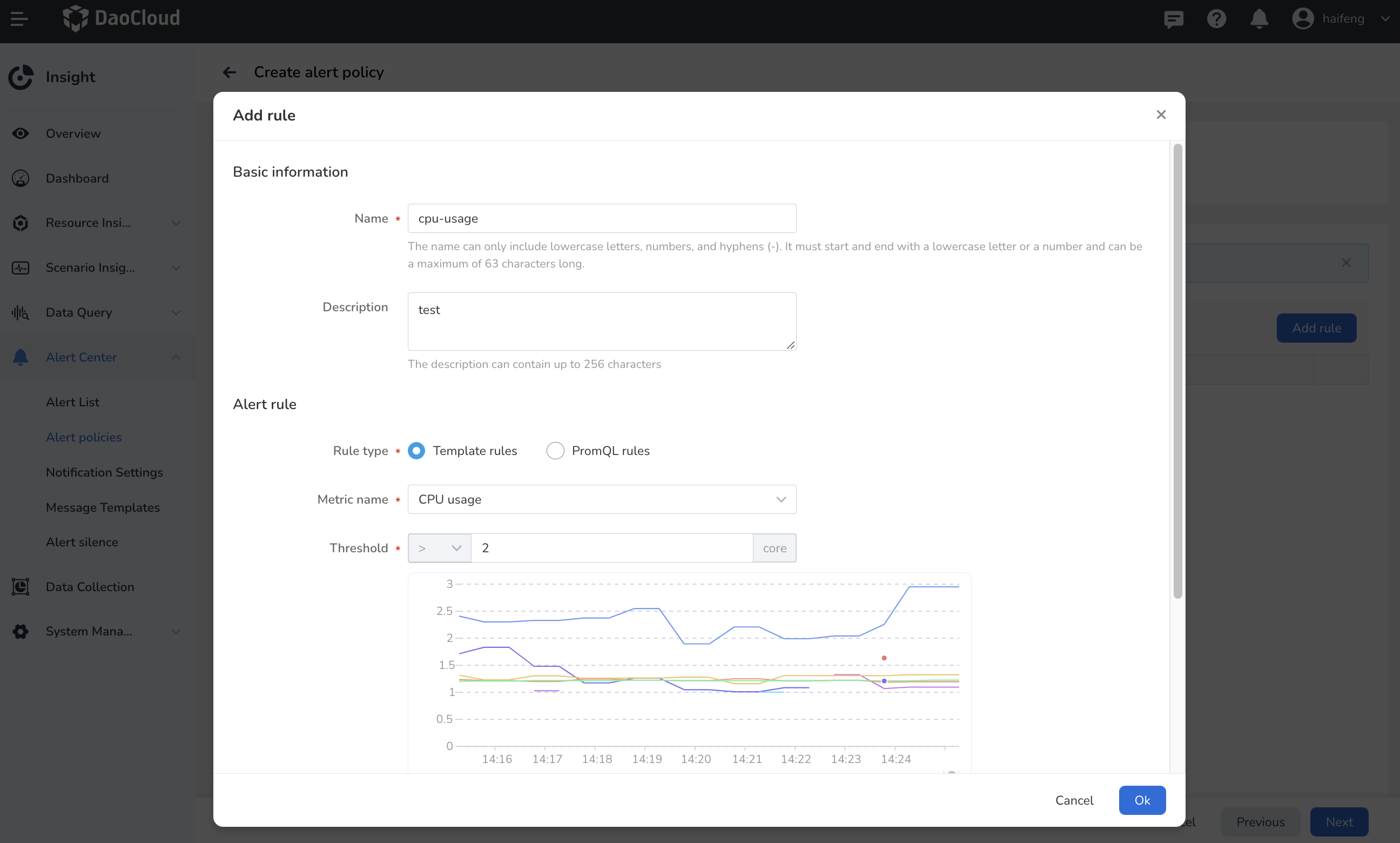Screen dimensions: 1400x843
Task: Expand the Data Query menu
Action: pos(176,312)
